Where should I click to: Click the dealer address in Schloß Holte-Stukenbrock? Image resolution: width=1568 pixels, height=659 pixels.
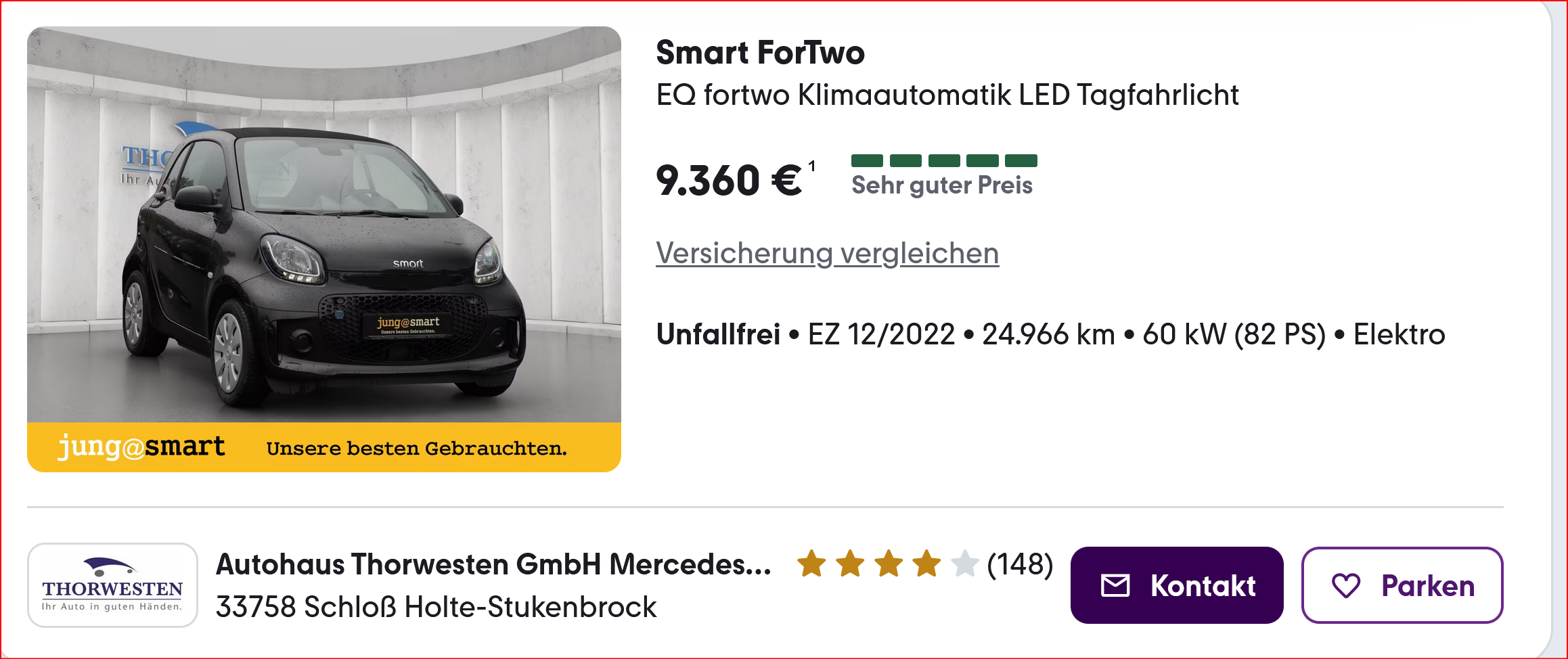click(436, 607)
